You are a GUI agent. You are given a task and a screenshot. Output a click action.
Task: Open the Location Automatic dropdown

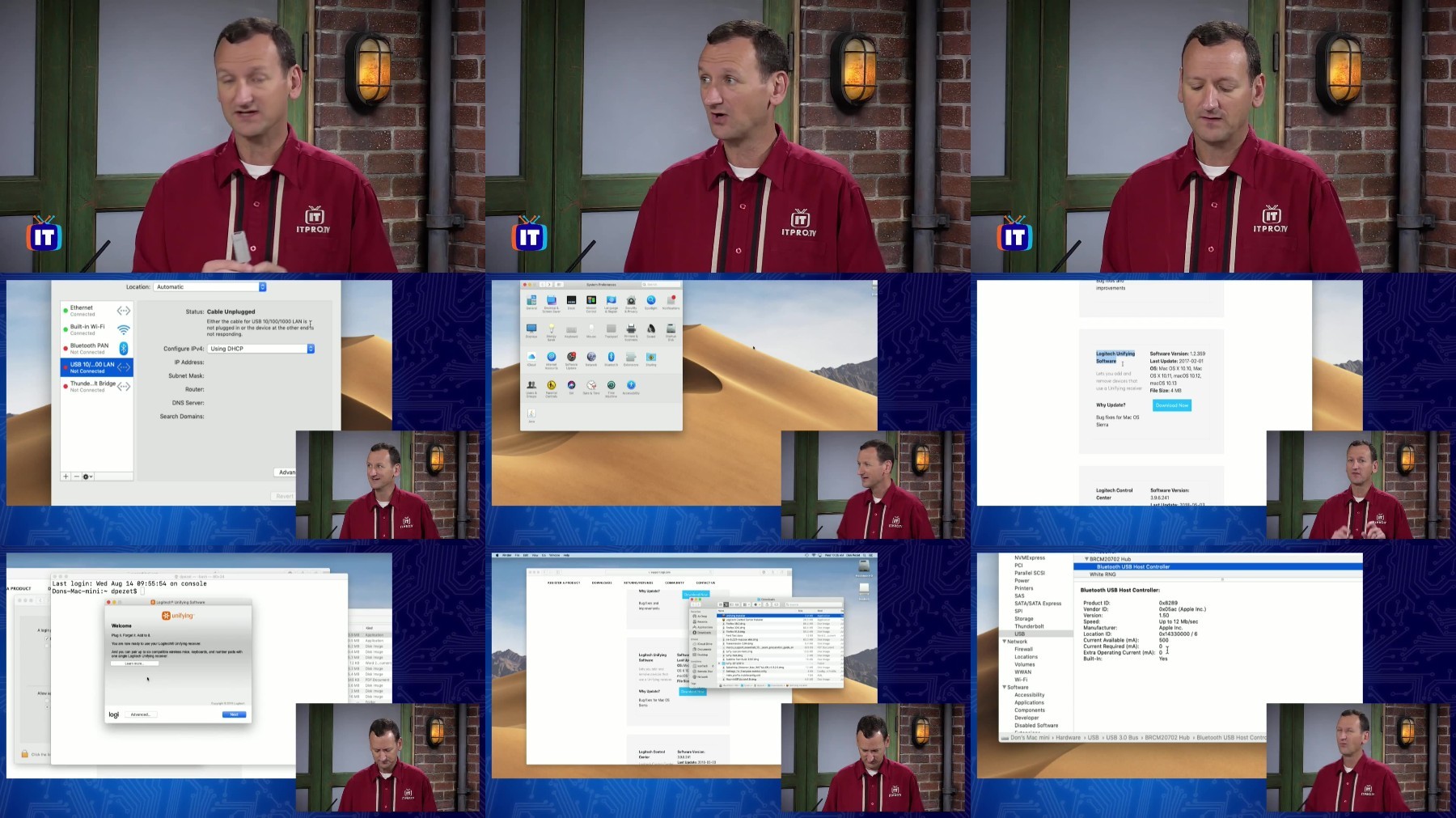point(210,286)
